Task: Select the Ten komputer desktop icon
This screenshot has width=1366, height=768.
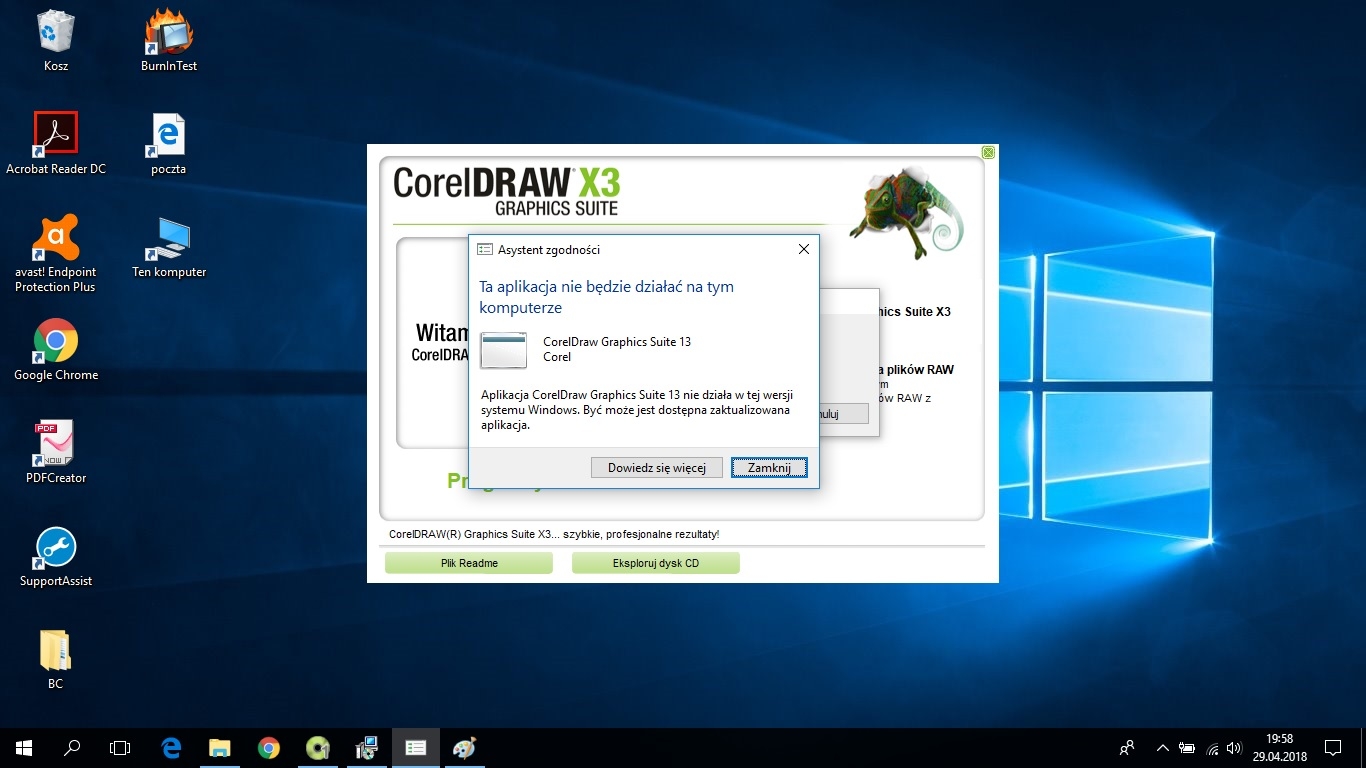Action: [169, 247]
